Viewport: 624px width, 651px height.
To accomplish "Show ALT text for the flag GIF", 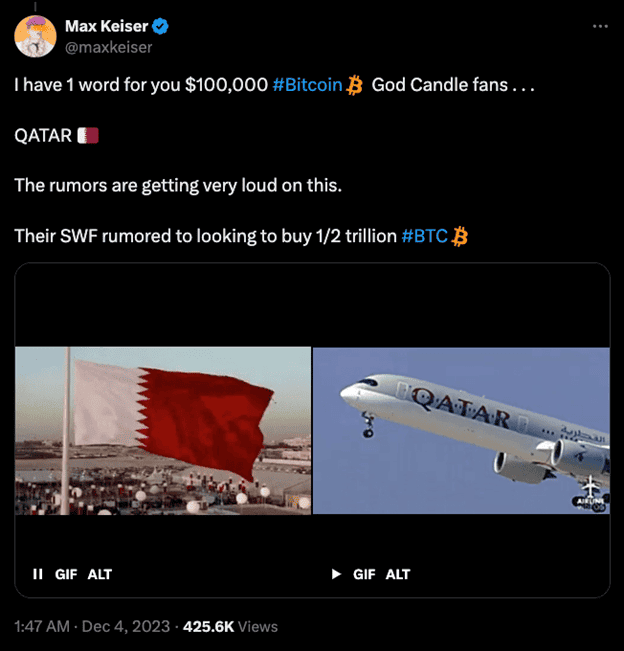I will 100,574.
